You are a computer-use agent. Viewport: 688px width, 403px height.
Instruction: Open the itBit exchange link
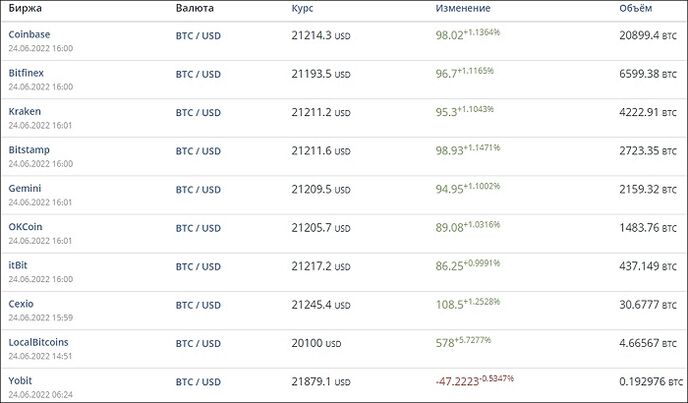pos(18,265)
